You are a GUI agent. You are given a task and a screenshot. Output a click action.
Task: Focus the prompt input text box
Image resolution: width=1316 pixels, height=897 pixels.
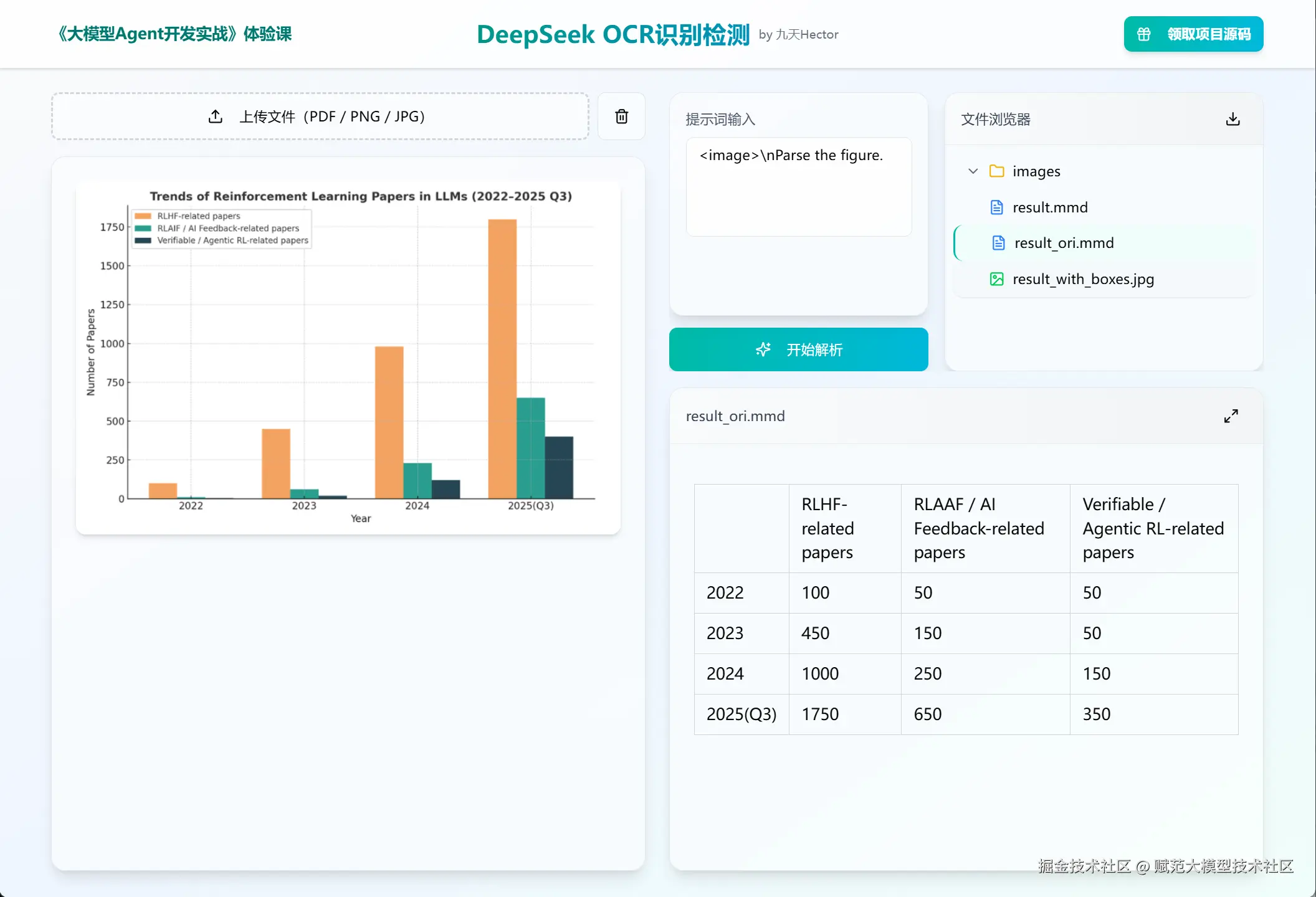(798, 187)
